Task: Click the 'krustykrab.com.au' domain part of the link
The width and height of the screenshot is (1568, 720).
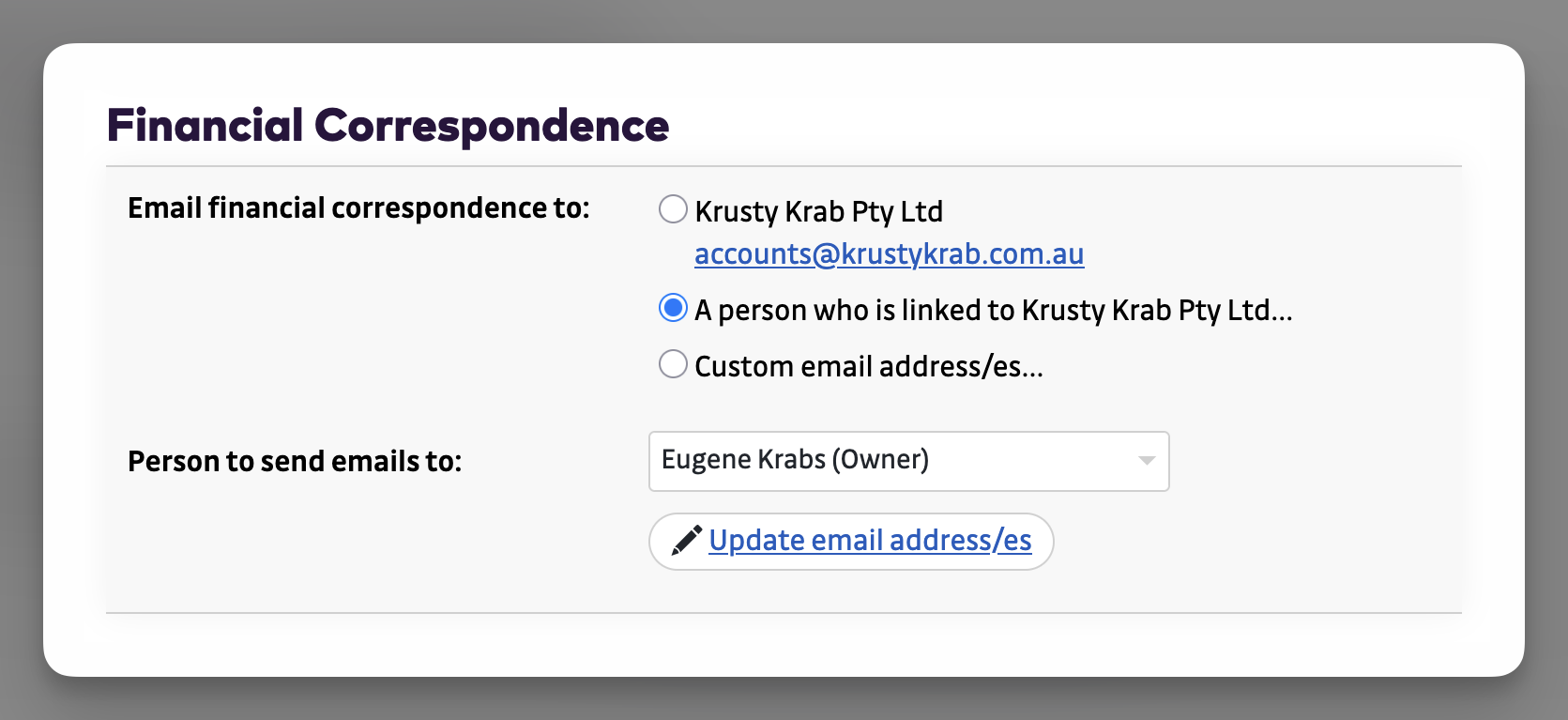Action: [x=962, y=254]
